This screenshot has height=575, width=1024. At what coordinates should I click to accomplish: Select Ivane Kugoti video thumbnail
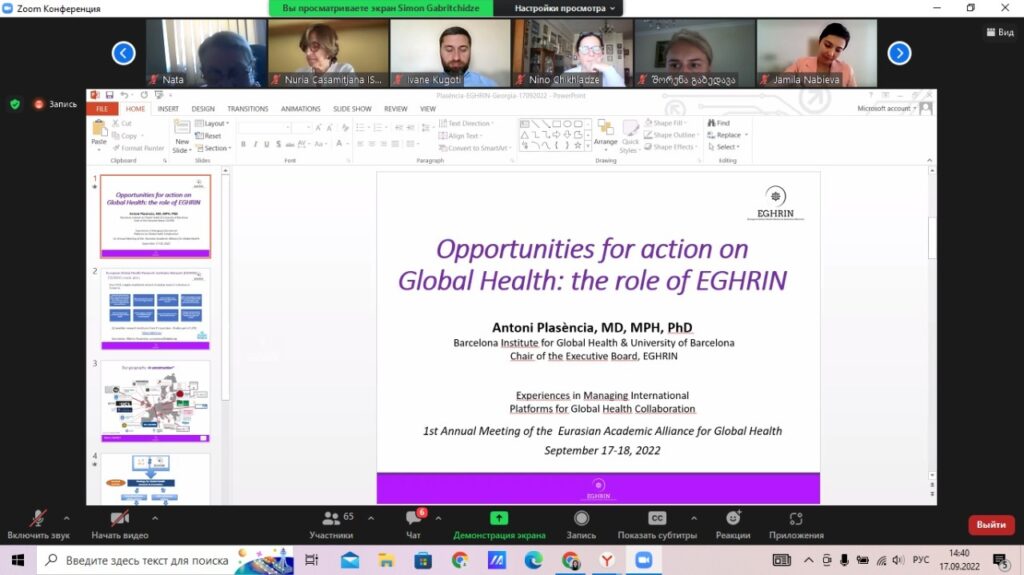coord(451,53)
